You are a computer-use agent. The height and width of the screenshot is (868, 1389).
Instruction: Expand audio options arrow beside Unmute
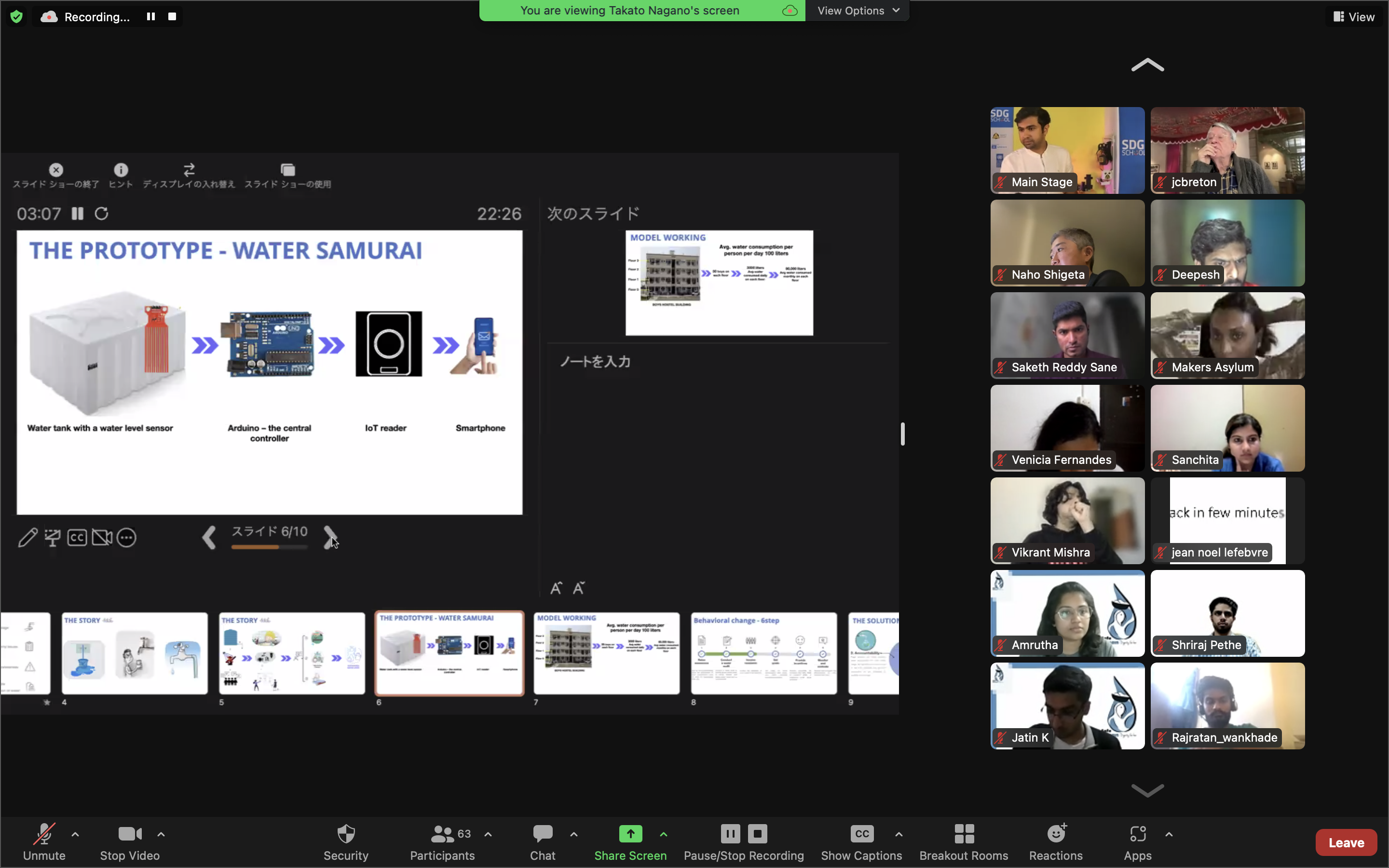pos(75,834)
